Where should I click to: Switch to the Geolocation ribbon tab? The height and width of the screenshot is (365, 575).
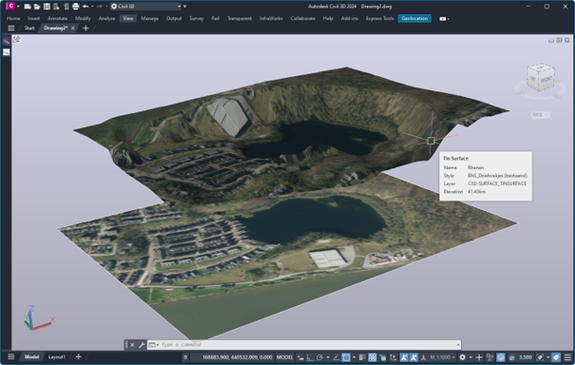coord(414,18)
